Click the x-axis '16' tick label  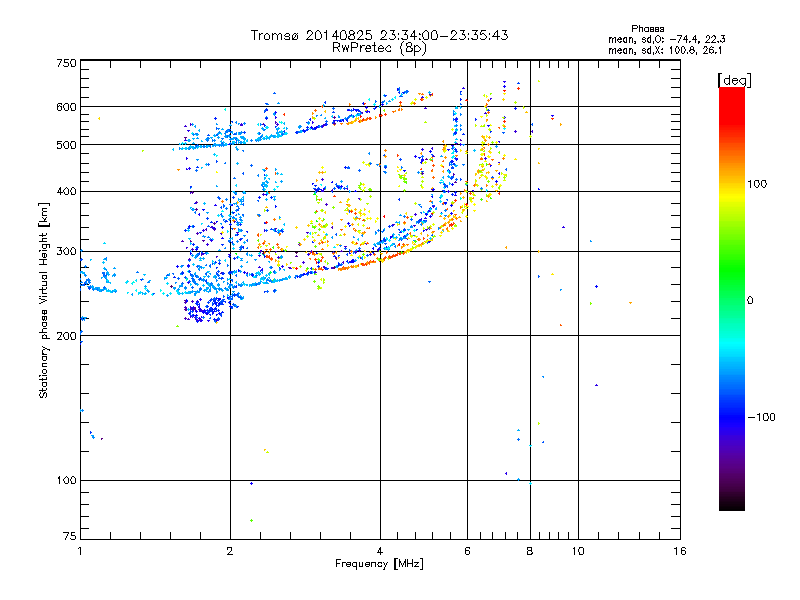[680, 551]
